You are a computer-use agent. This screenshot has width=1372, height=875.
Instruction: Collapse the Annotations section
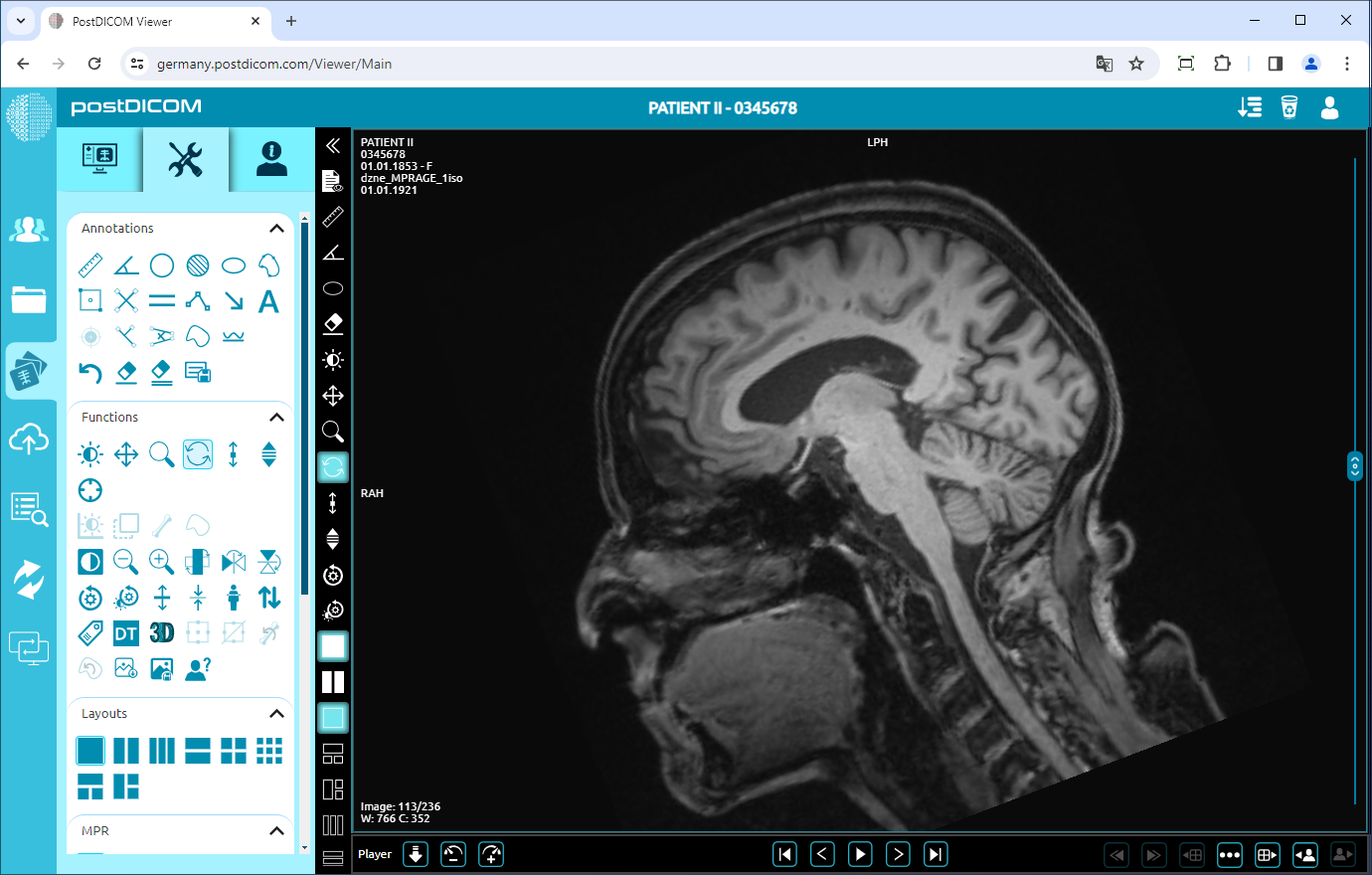276,228
